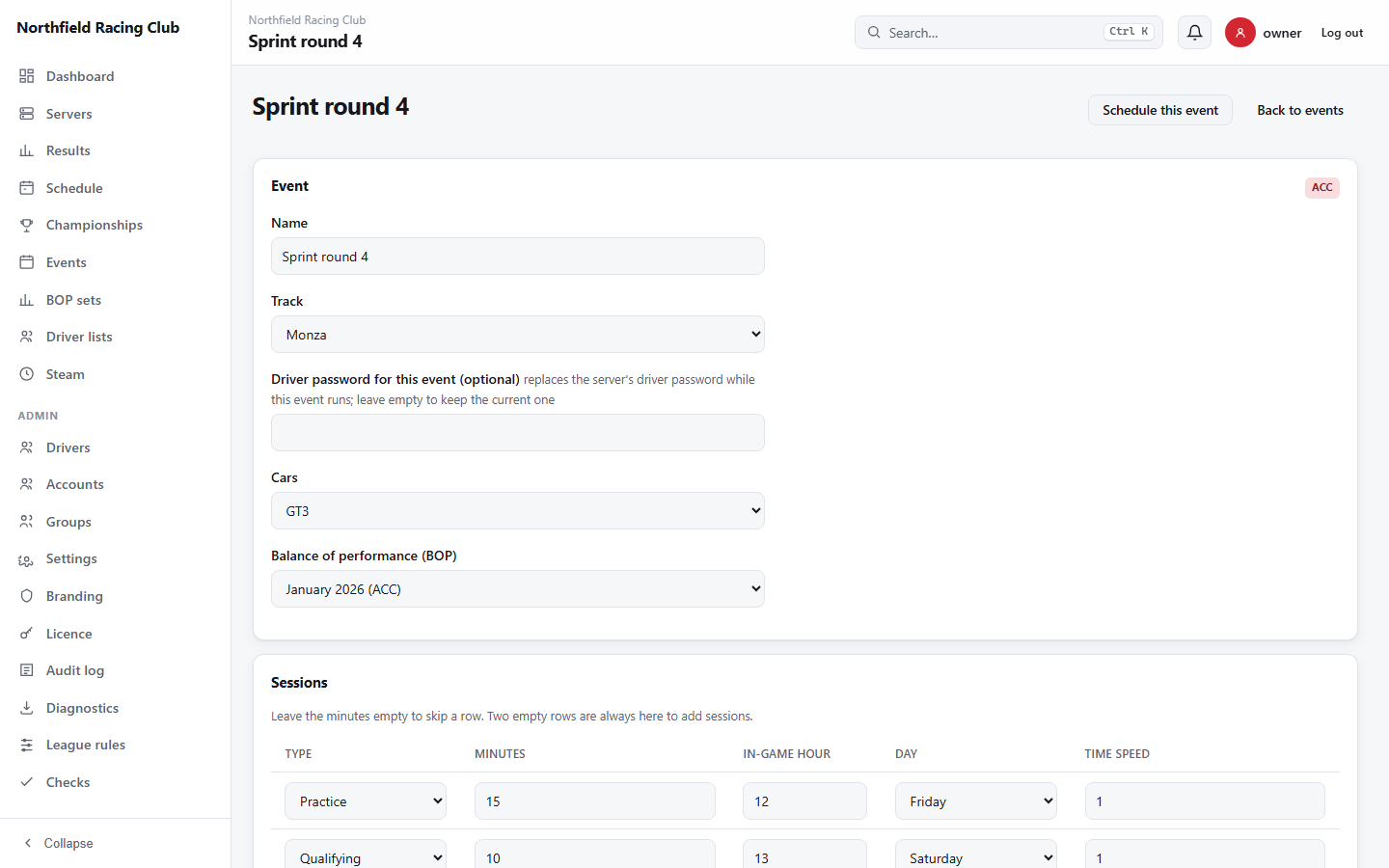Click the Checks checkmark icon

[27, 782]
